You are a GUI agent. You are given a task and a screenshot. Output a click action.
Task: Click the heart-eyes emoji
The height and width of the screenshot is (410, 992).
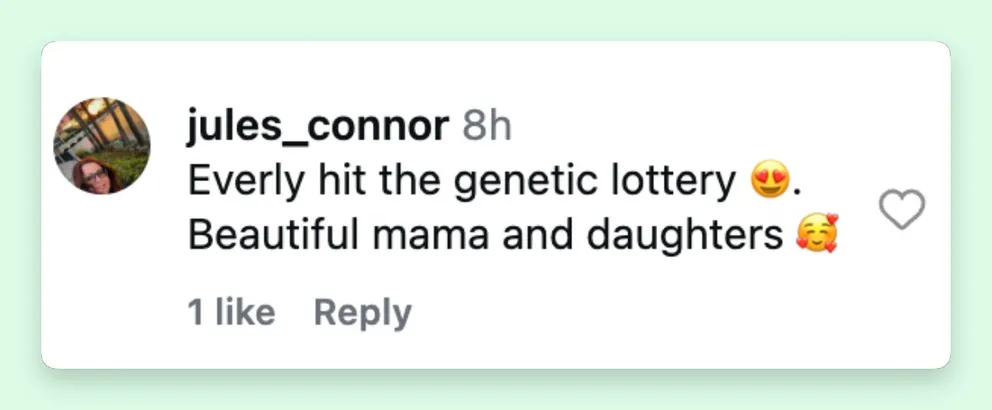[x=768, y=181]
